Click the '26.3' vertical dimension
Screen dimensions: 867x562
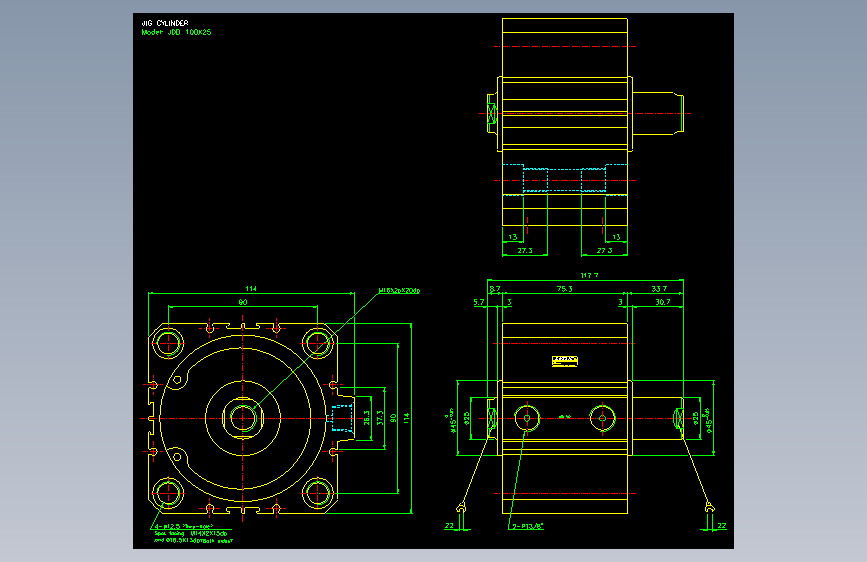[x=366, y=418]
